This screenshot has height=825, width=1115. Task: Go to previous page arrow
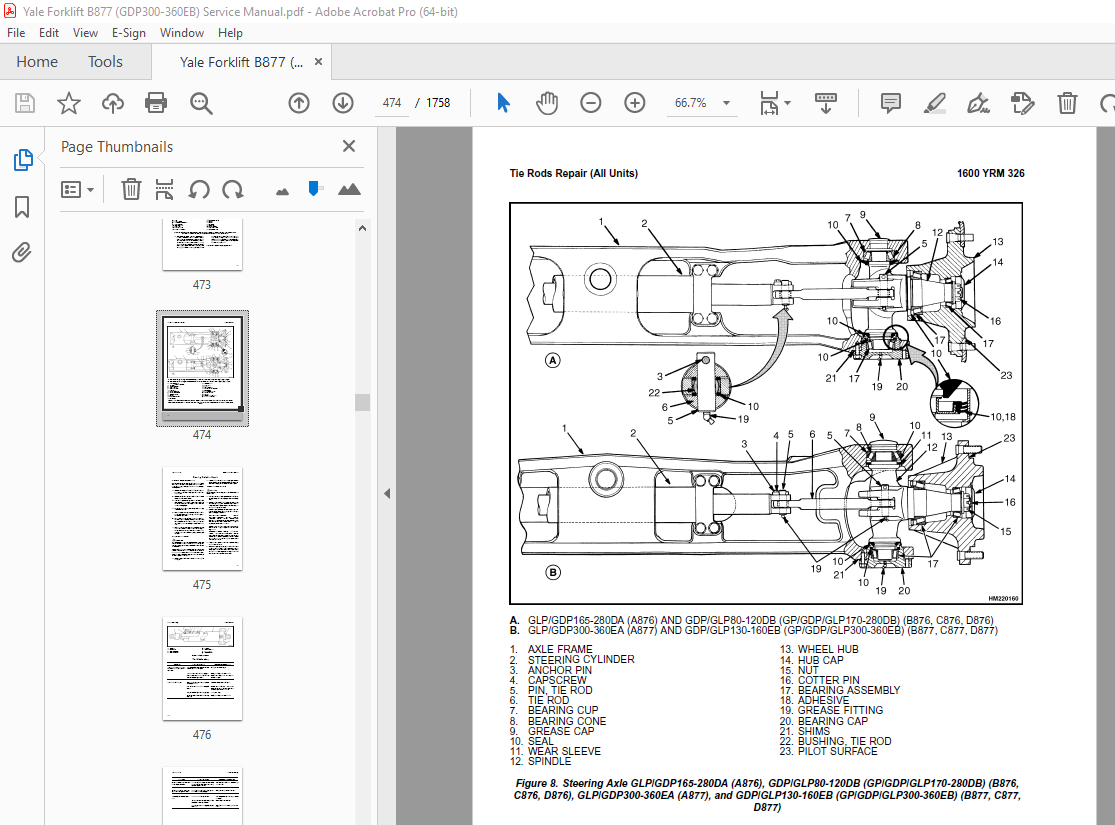coord(299,103)
